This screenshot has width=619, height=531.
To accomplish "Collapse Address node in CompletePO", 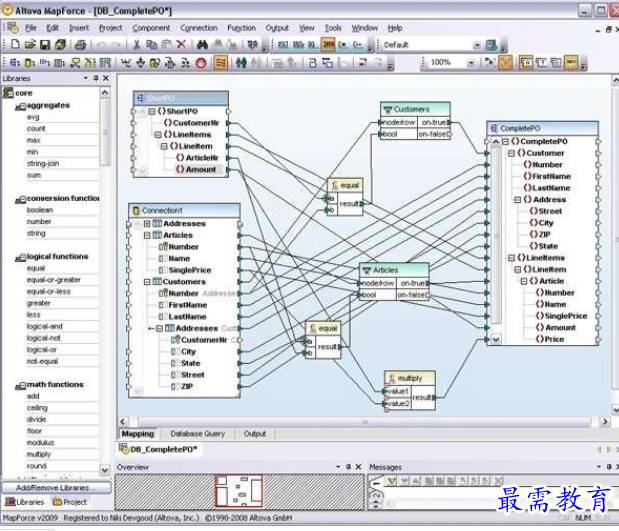I will pyautogui.click(x=518, y=200).
